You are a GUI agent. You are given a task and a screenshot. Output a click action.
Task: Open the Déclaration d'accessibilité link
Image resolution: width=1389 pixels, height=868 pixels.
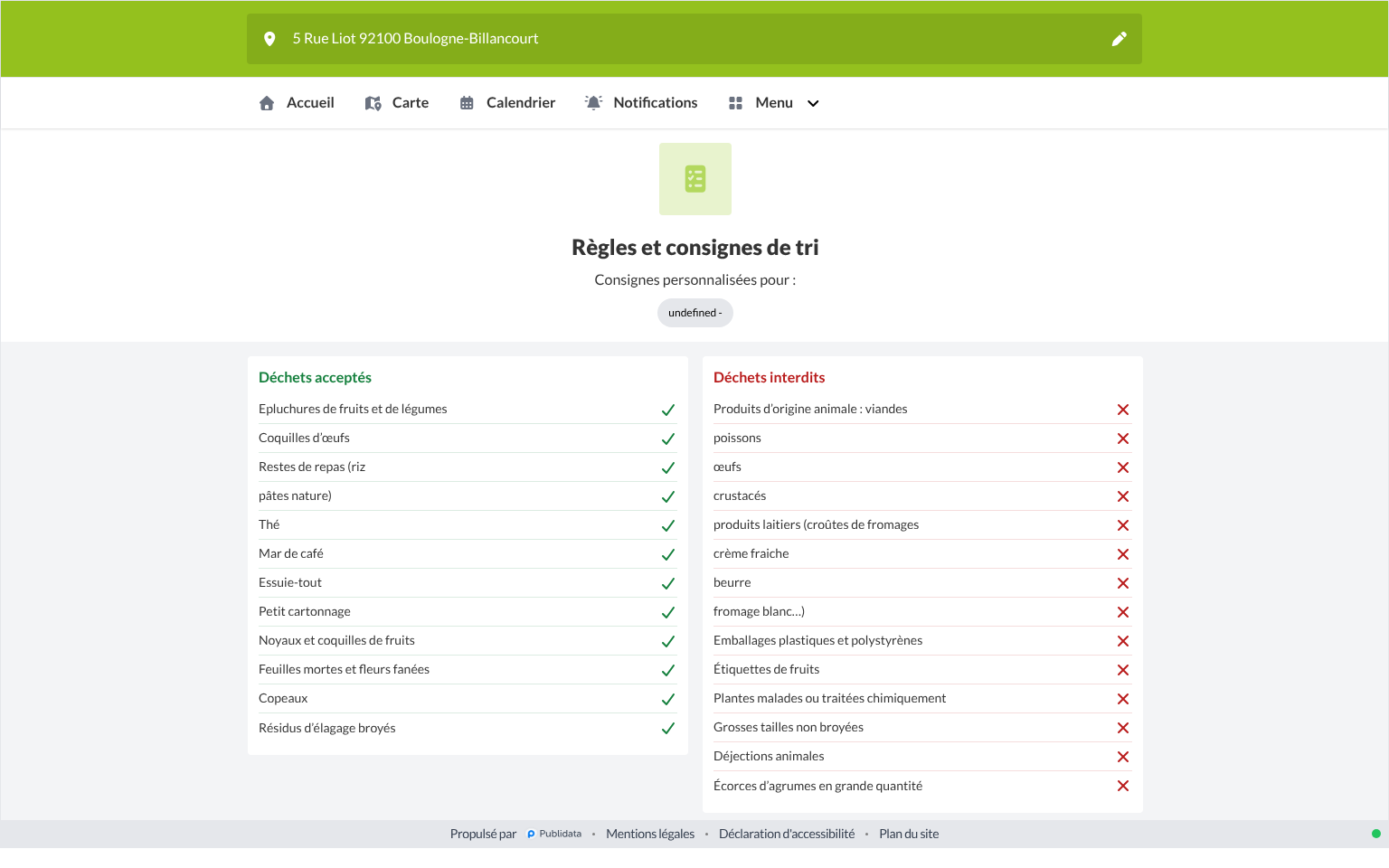tap(787, 834)
